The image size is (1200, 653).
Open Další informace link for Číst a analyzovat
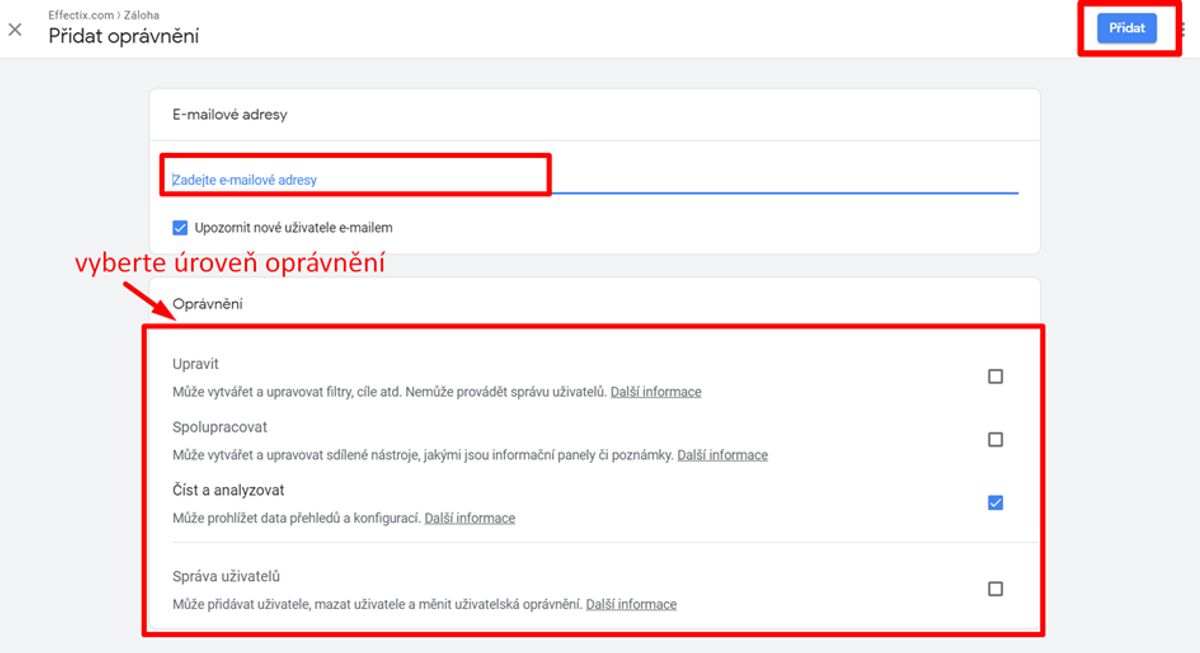[x=470, y=518]
